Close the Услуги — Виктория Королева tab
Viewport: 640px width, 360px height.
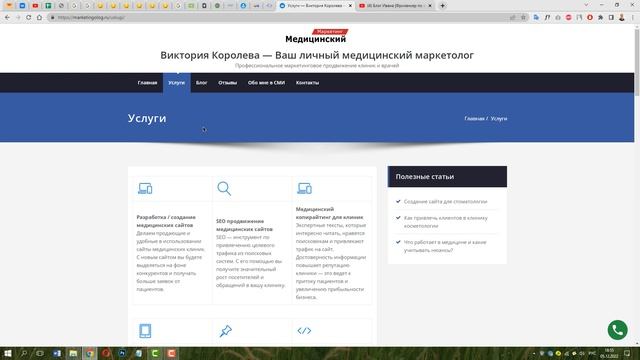350,6
